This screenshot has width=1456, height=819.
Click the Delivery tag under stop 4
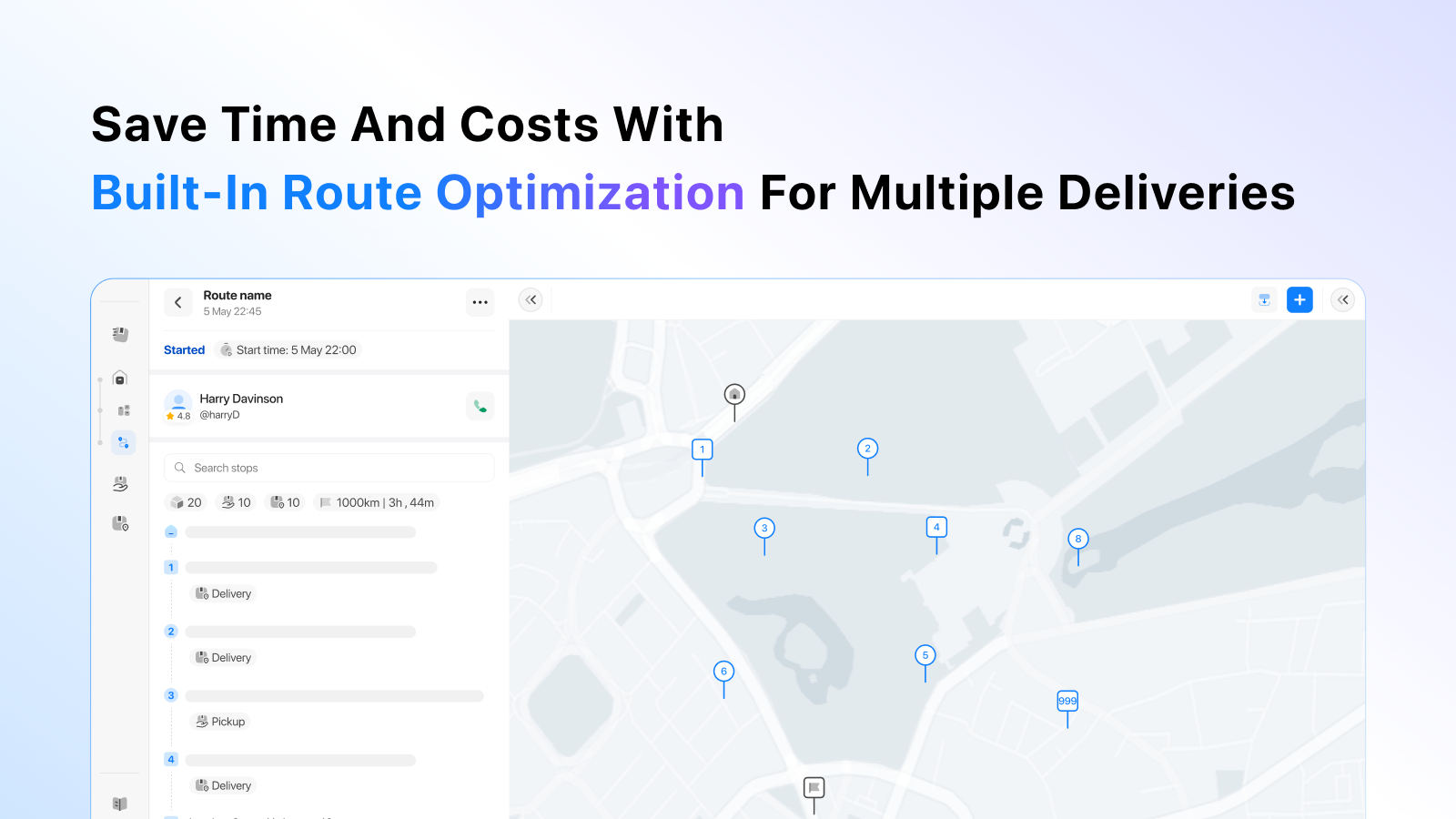[224, 785]
